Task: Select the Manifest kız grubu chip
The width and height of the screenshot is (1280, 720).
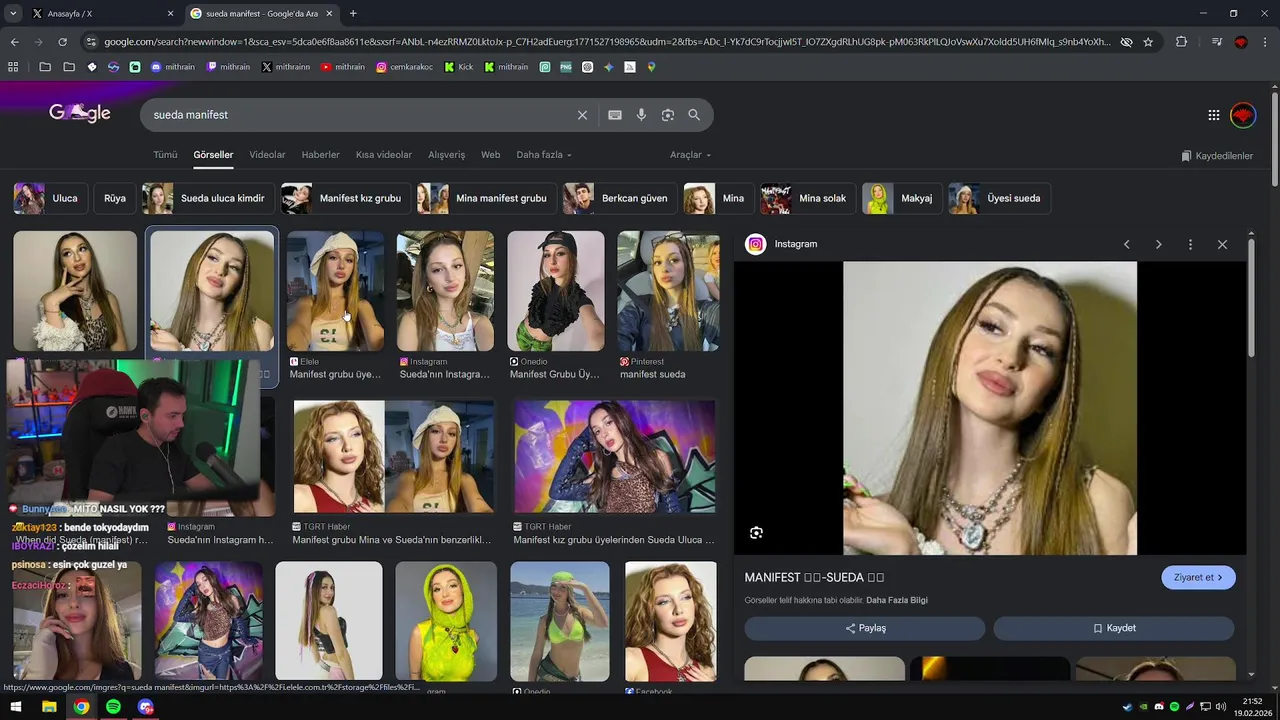Action: point(346,198)
